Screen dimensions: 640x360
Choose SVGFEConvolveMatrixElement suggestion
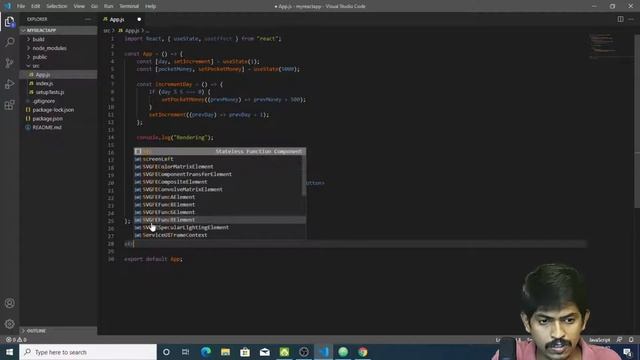pos(219,189)
